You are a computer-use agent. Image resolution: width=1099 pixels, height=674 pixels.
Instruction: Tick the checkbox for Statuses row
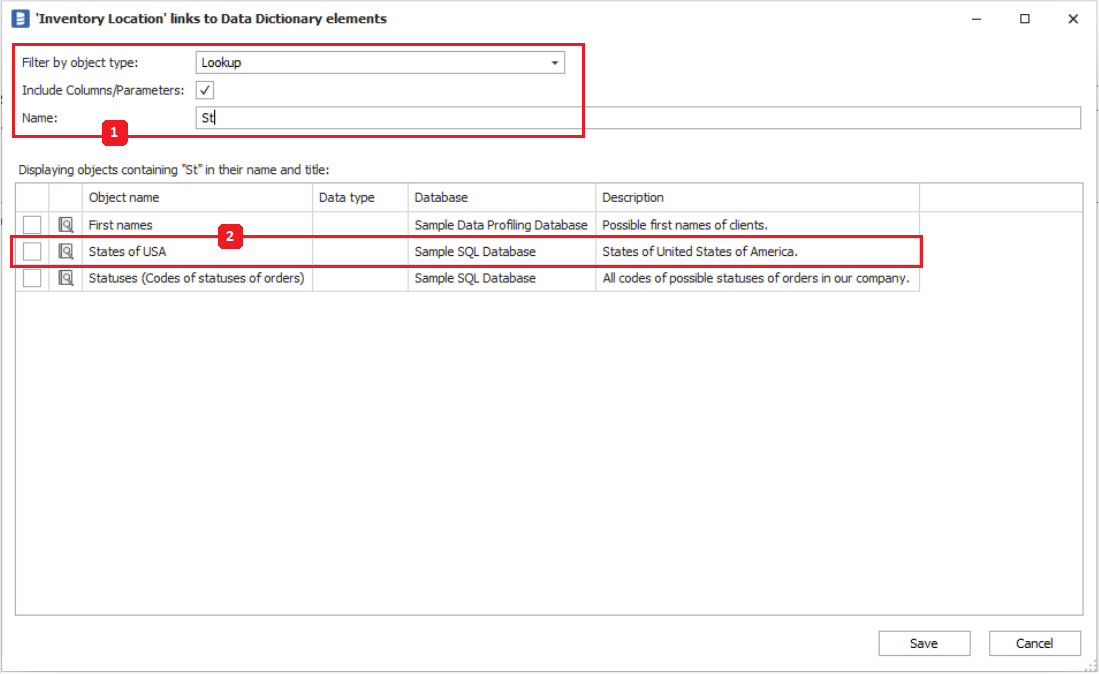pyautogui.click(x=33, y=279)
